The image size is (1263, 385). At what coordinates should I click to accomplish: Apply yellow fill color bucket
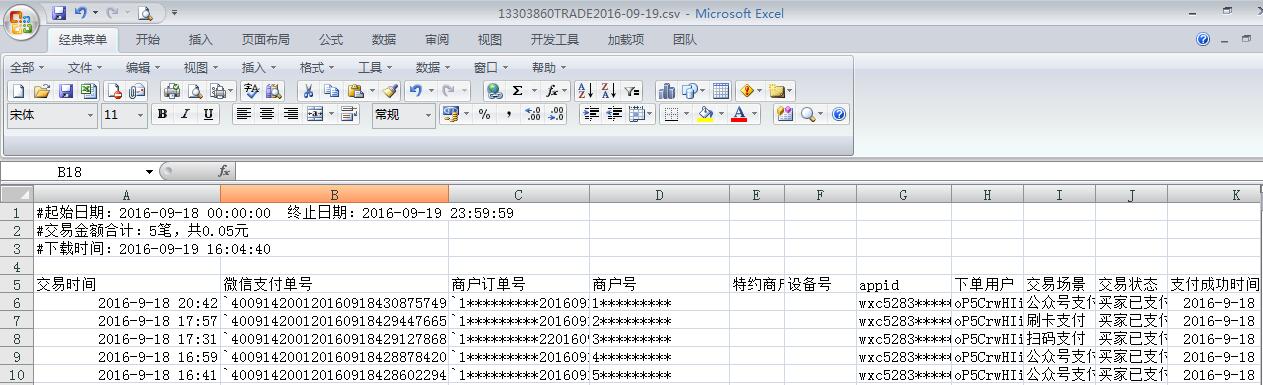pyautogui.click(x=706, y=115)
